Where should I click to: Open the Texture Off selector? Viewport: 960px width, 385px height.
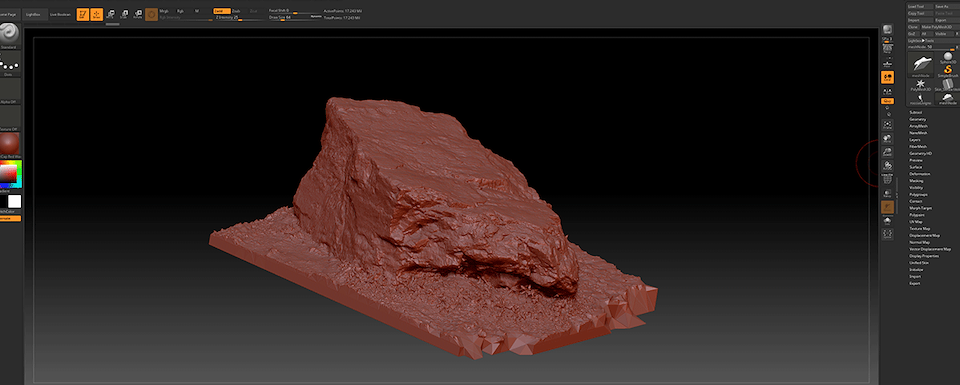click(x=9, y=118)
